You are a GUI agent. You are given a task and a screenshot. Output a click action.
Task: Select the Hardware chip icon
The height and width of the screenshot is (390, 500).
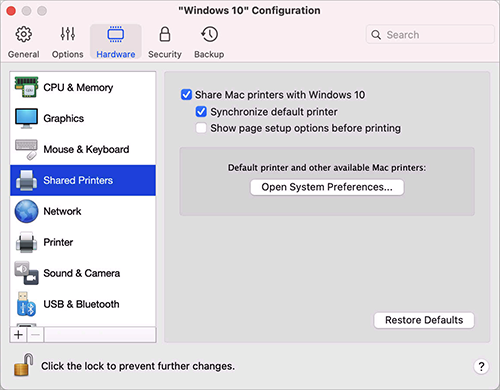click(116, 34)
